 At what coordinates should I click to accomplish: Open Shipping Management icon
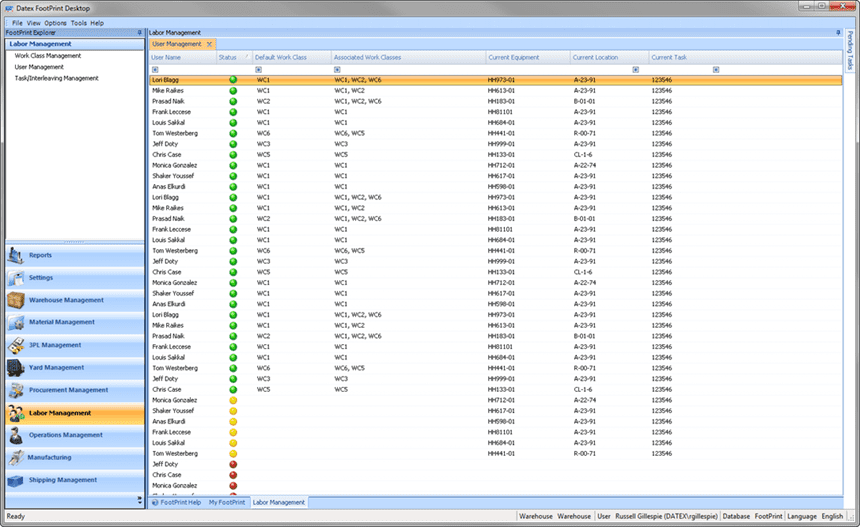15,480
